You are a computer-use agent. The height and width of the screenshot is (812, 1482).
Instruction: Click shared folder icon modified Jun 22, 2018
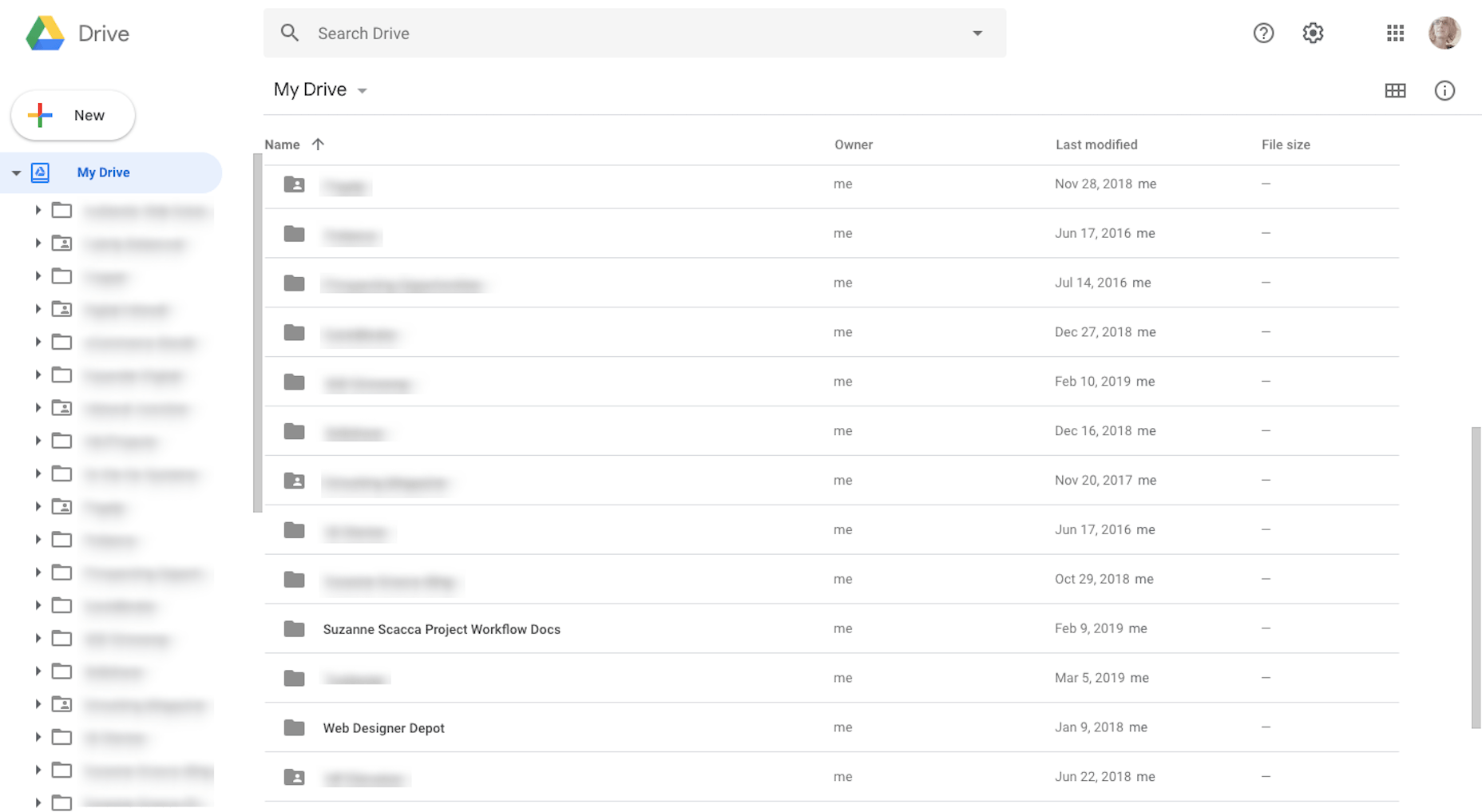[295, 778]
